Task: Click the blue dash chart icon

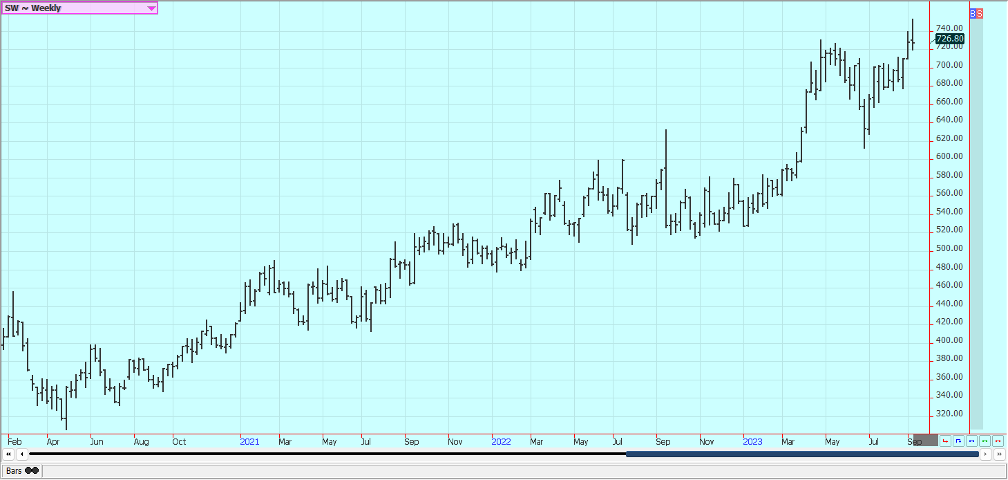Action: pyautogui.click(x=971, y=440)
